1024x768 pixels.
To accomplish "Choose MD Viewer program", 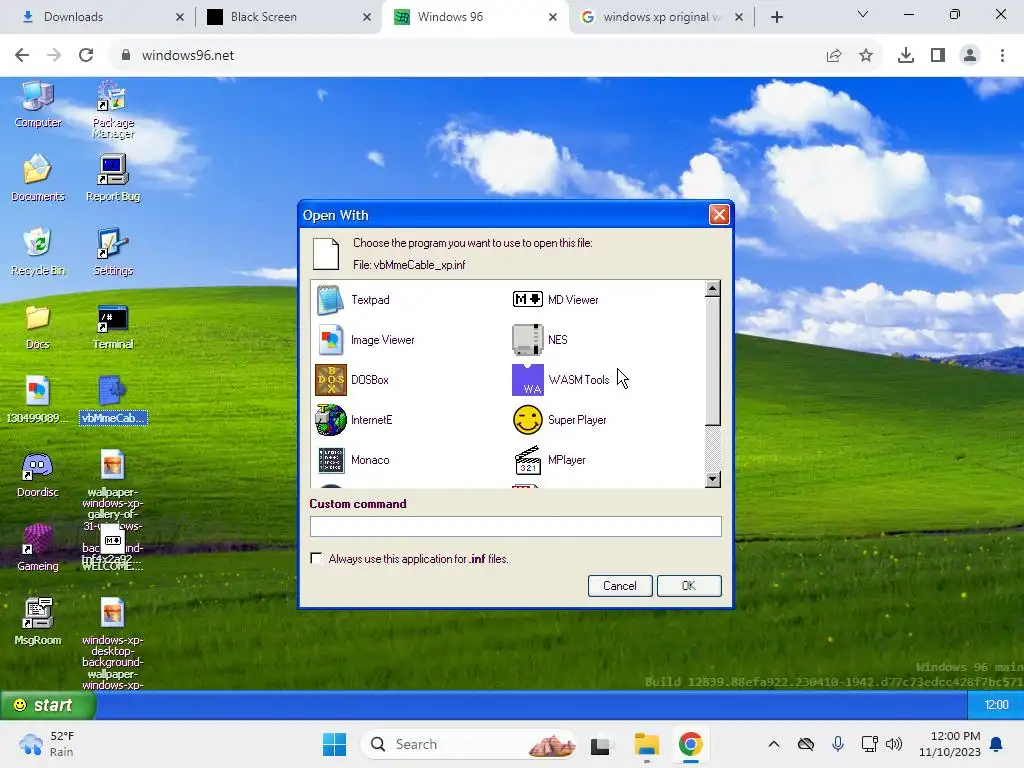I will click(556, 300).
